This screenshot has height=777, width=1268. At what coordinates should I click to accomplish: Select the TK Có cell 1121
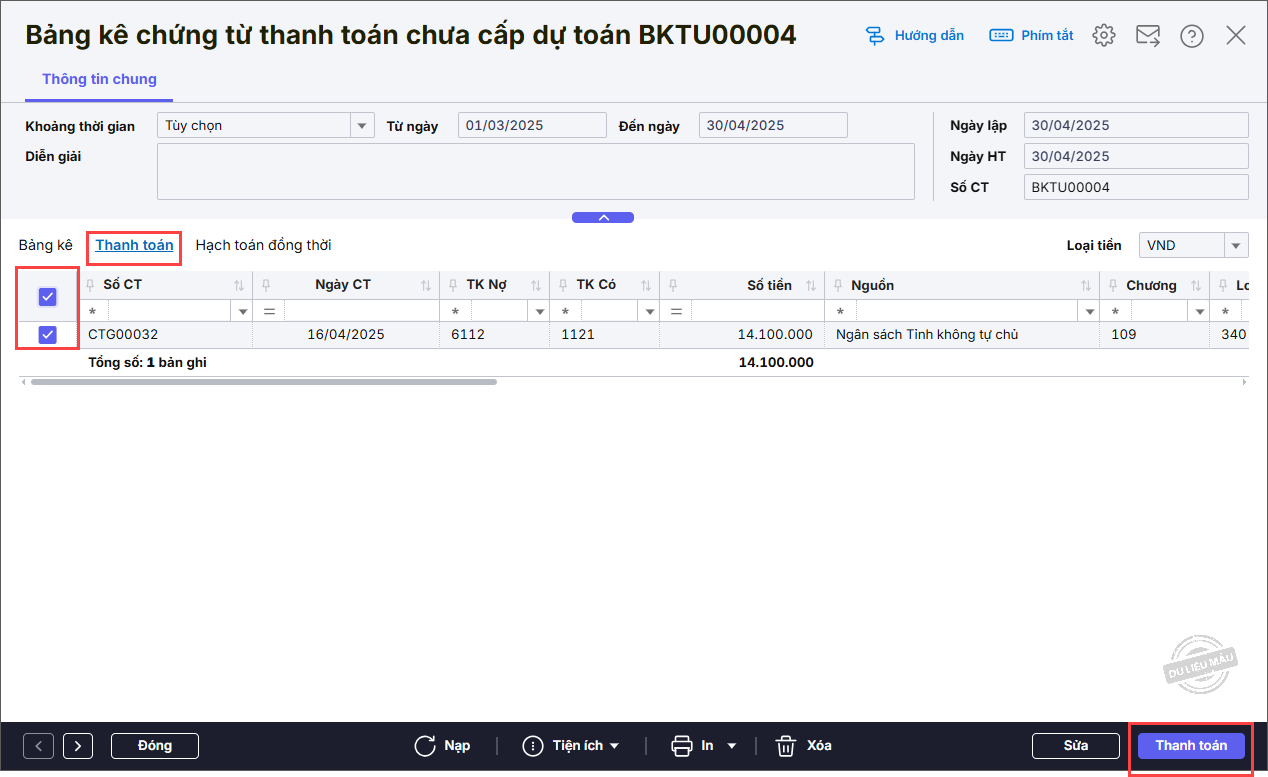pyautogui.click(x=604, y=335)
